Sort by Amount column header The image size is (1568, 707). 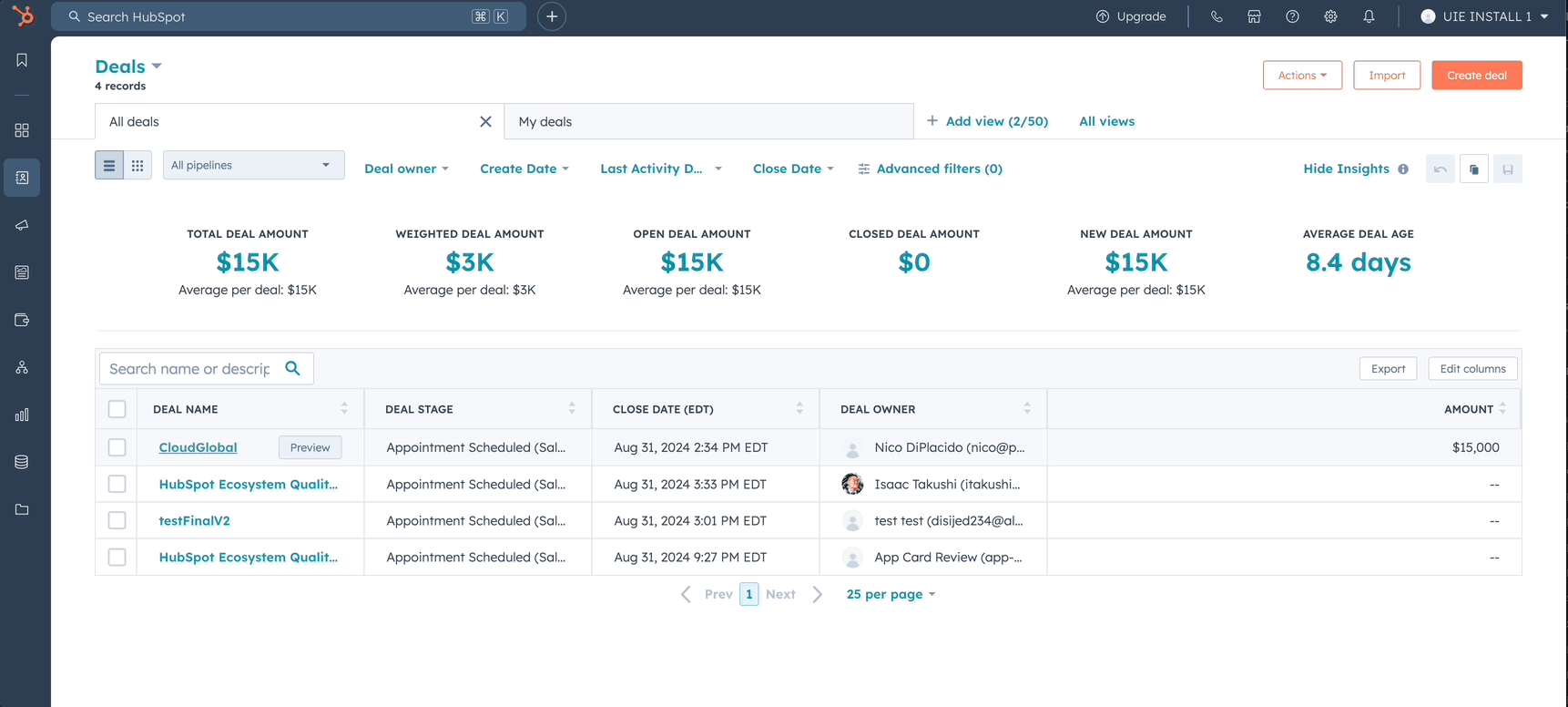tap(1284, 409)
